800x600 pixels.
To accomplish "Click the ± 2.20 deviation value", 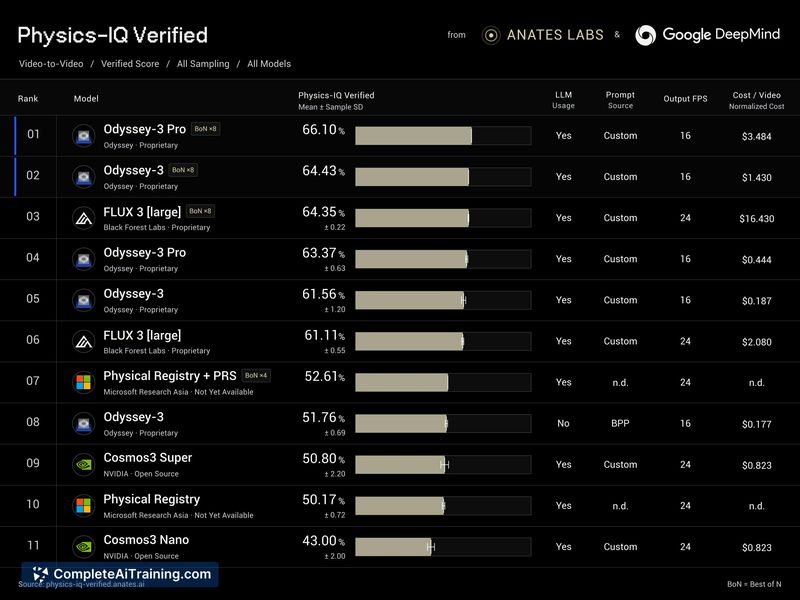I will point(335,474).
